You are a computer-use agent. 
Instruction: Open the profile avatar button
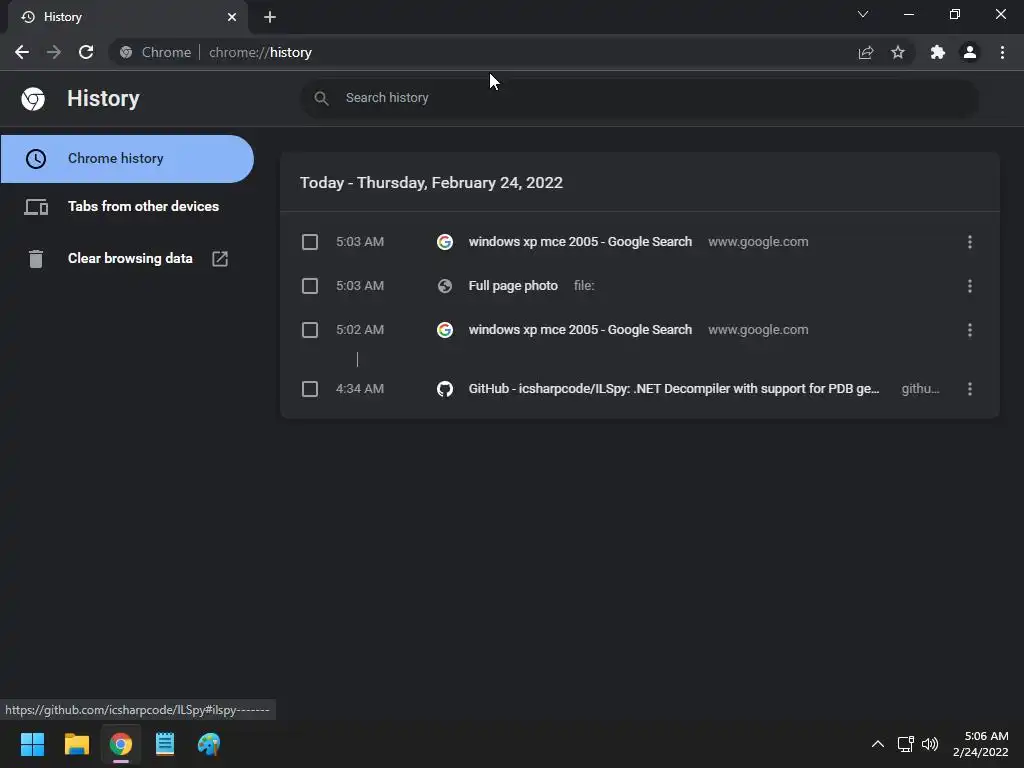[970, 52]
